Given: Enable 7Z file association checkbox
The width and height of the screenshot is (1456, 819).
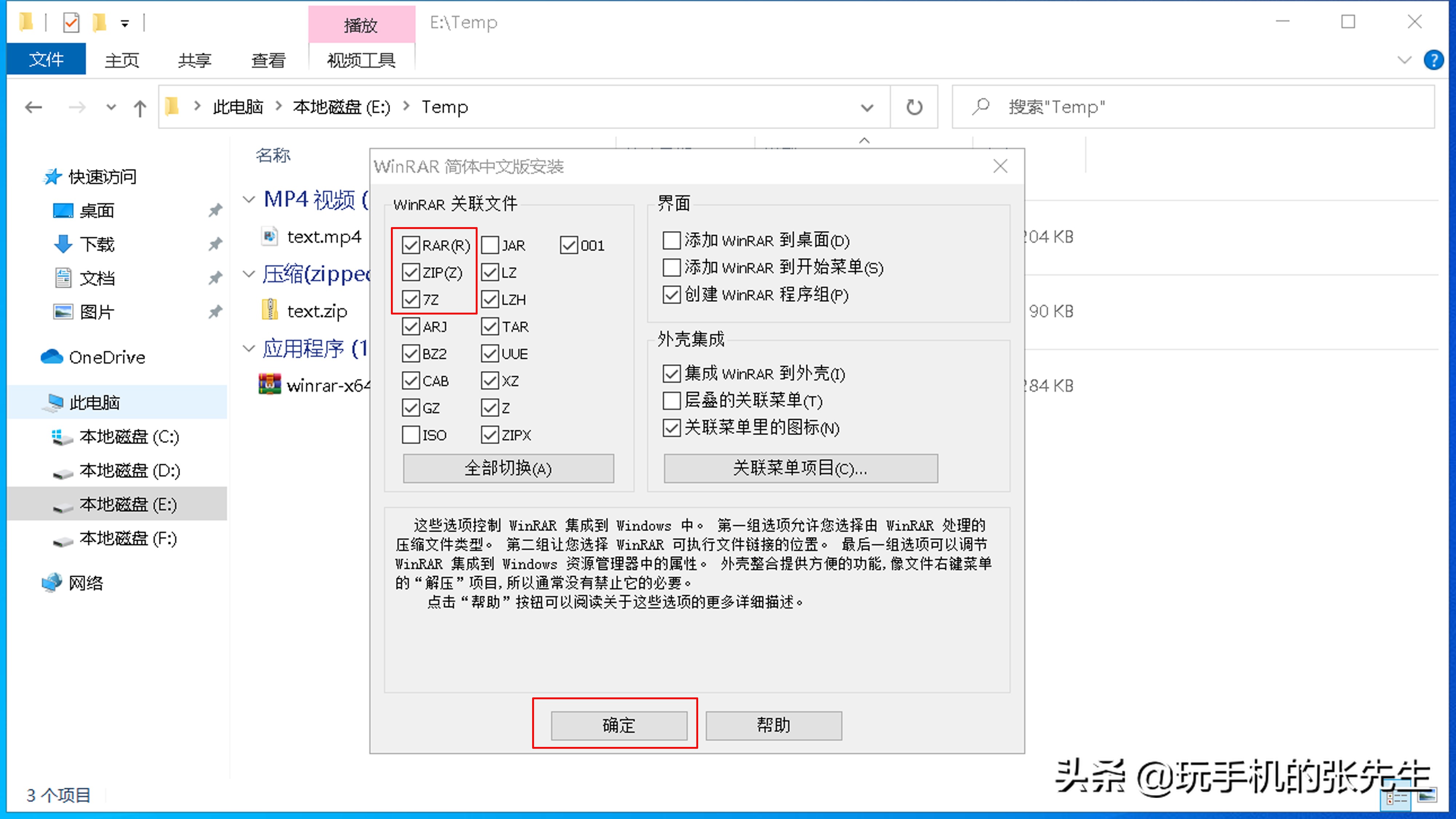Looking at the screenshot, I should point(411,299).
